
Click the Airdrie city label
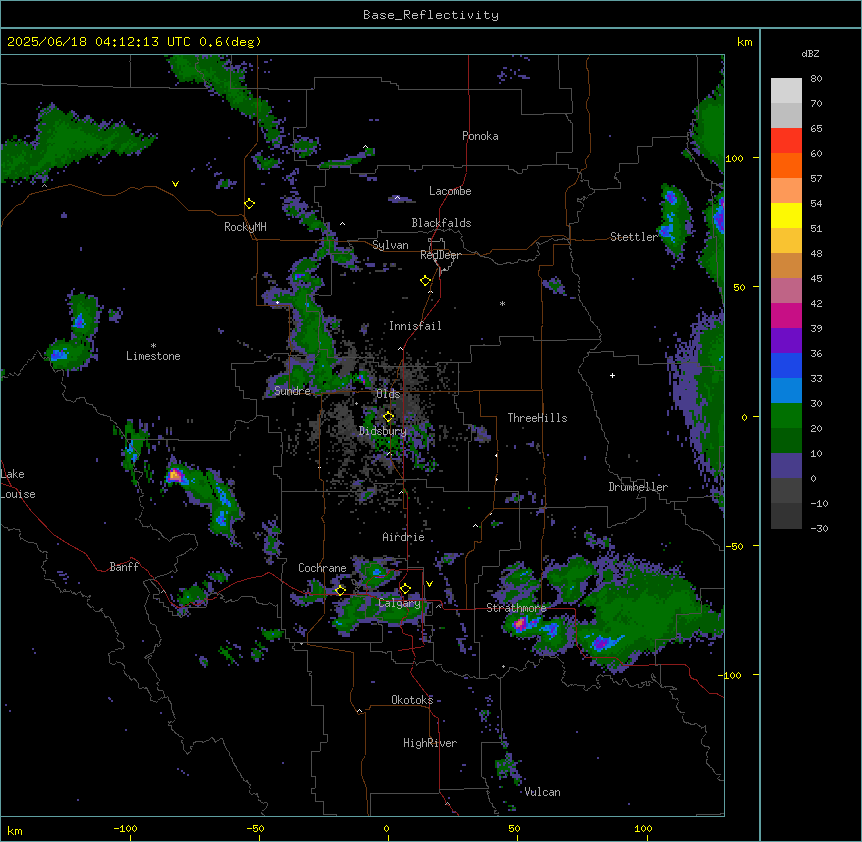(x=404, y=537)
